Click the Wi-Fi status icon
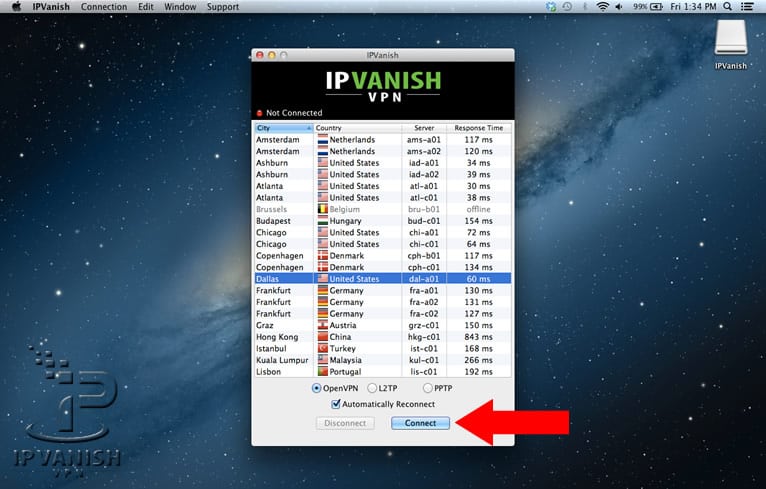This screenshot has width=766, height=489. click(603, 6)
